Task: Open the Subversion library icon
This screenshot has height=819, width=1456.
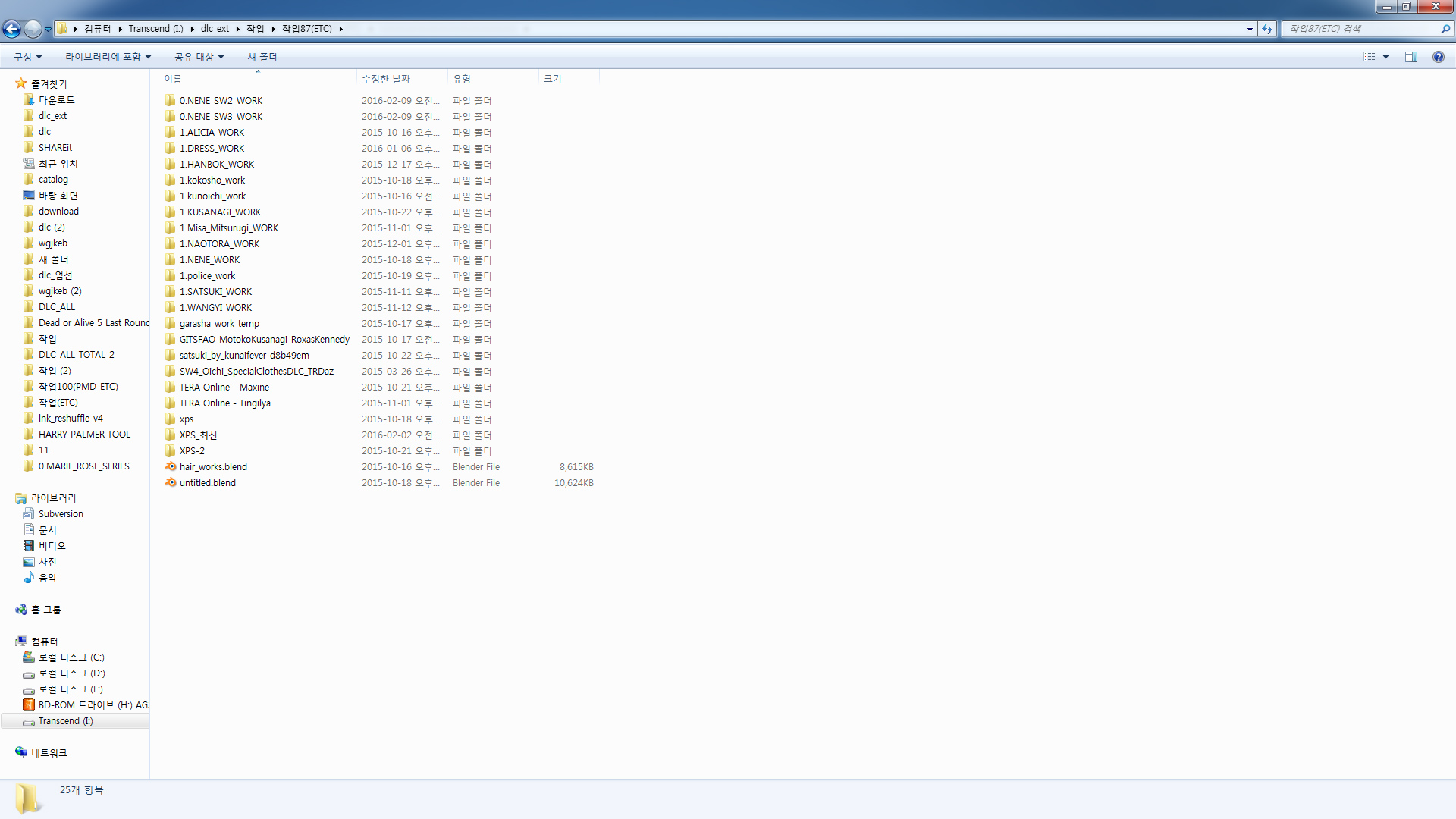Action: 29,513
